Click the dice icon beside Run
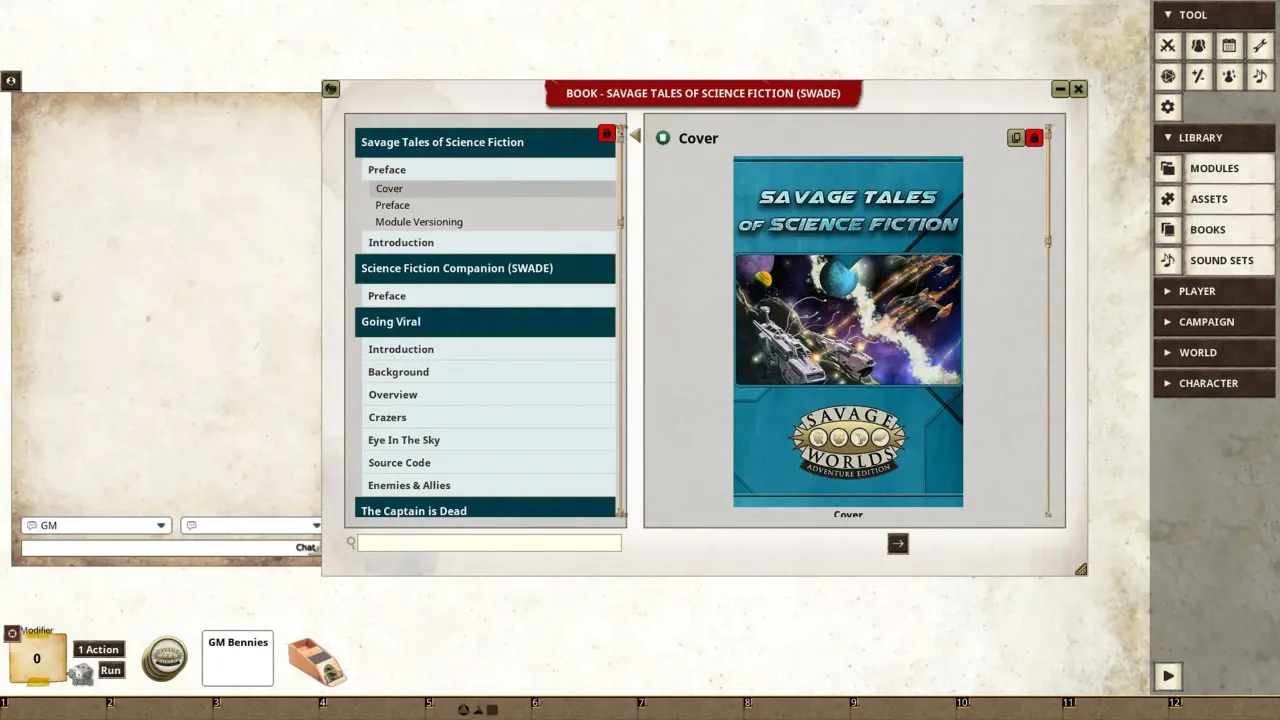This screenshot has height=720, width=1280. pos(82,675)
